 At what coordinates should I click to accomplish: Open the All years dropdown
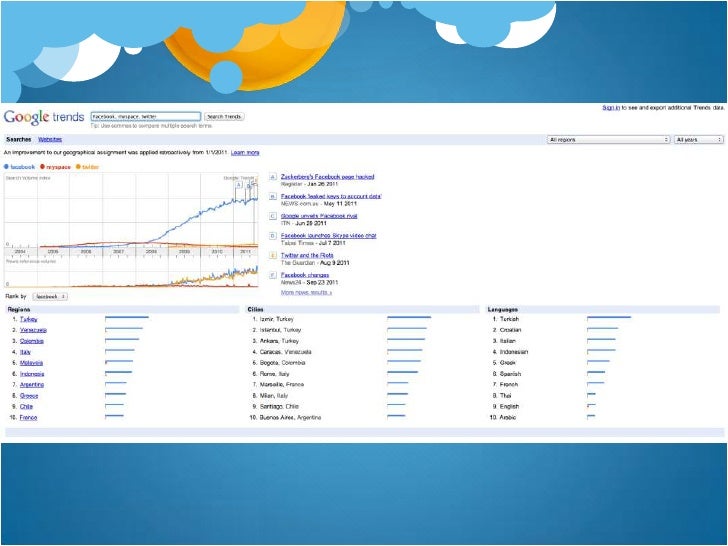click(699, 139)
